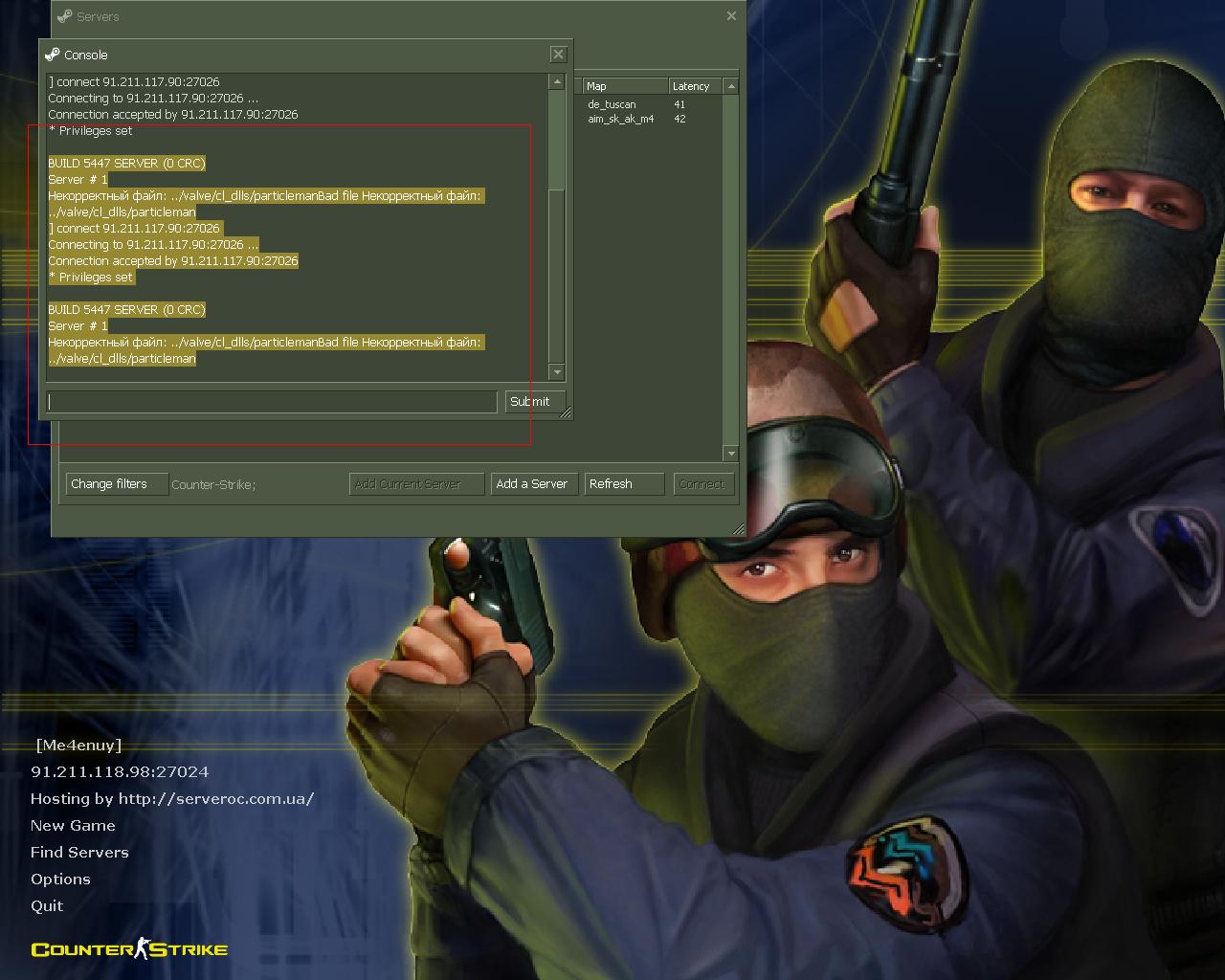Focus the Console command input field
The height and width of the screenshot is (980, 1225).
[x=273, y=402]
